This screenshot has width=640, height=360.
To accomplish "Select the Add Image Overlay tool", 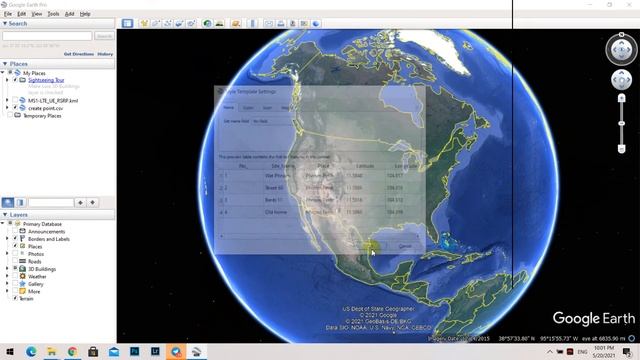I will pyautogui.click(x=180, y=23).
